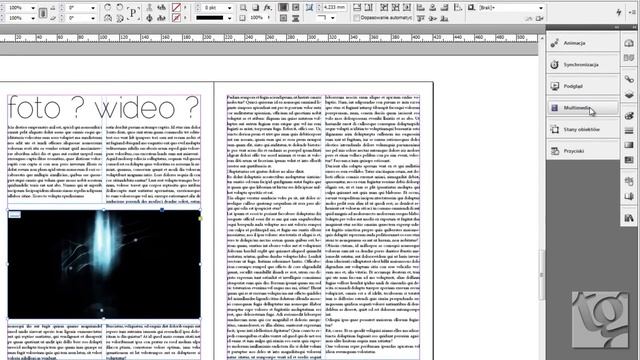Image resolution: width=640 pixels, height=360 pixels.
Task: Open the Synchronizacja panel
Action: click(x=582, y=64)
